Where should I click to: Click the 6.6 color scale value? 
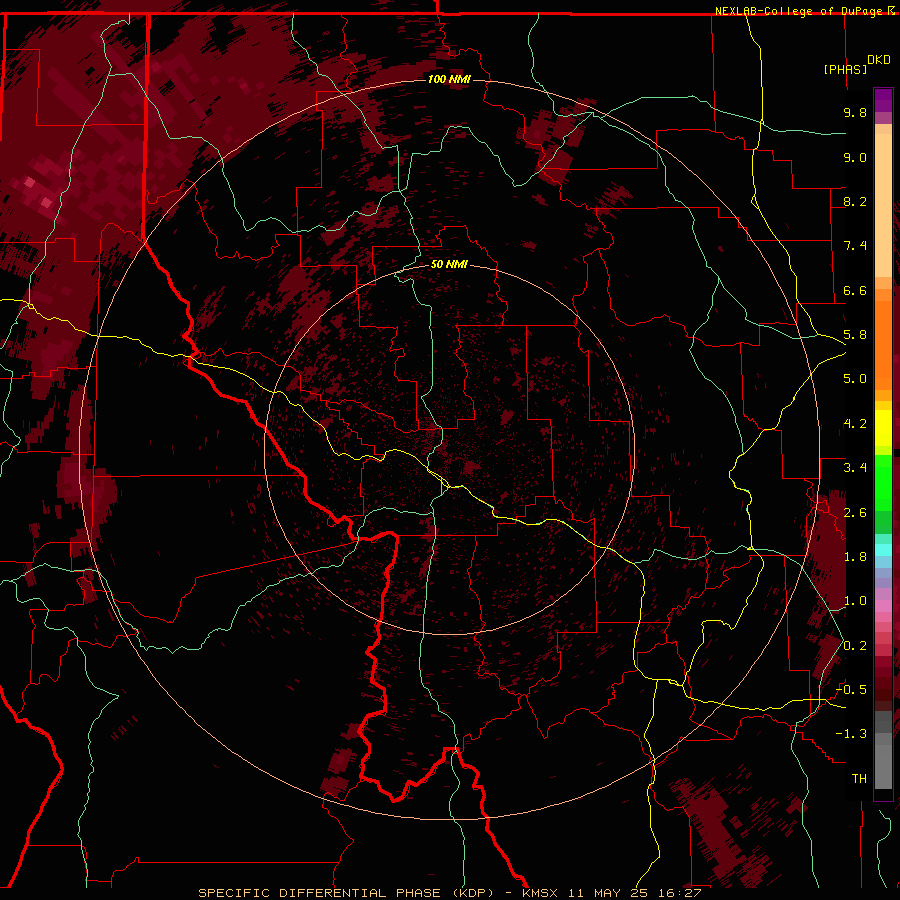click(855, 290)
